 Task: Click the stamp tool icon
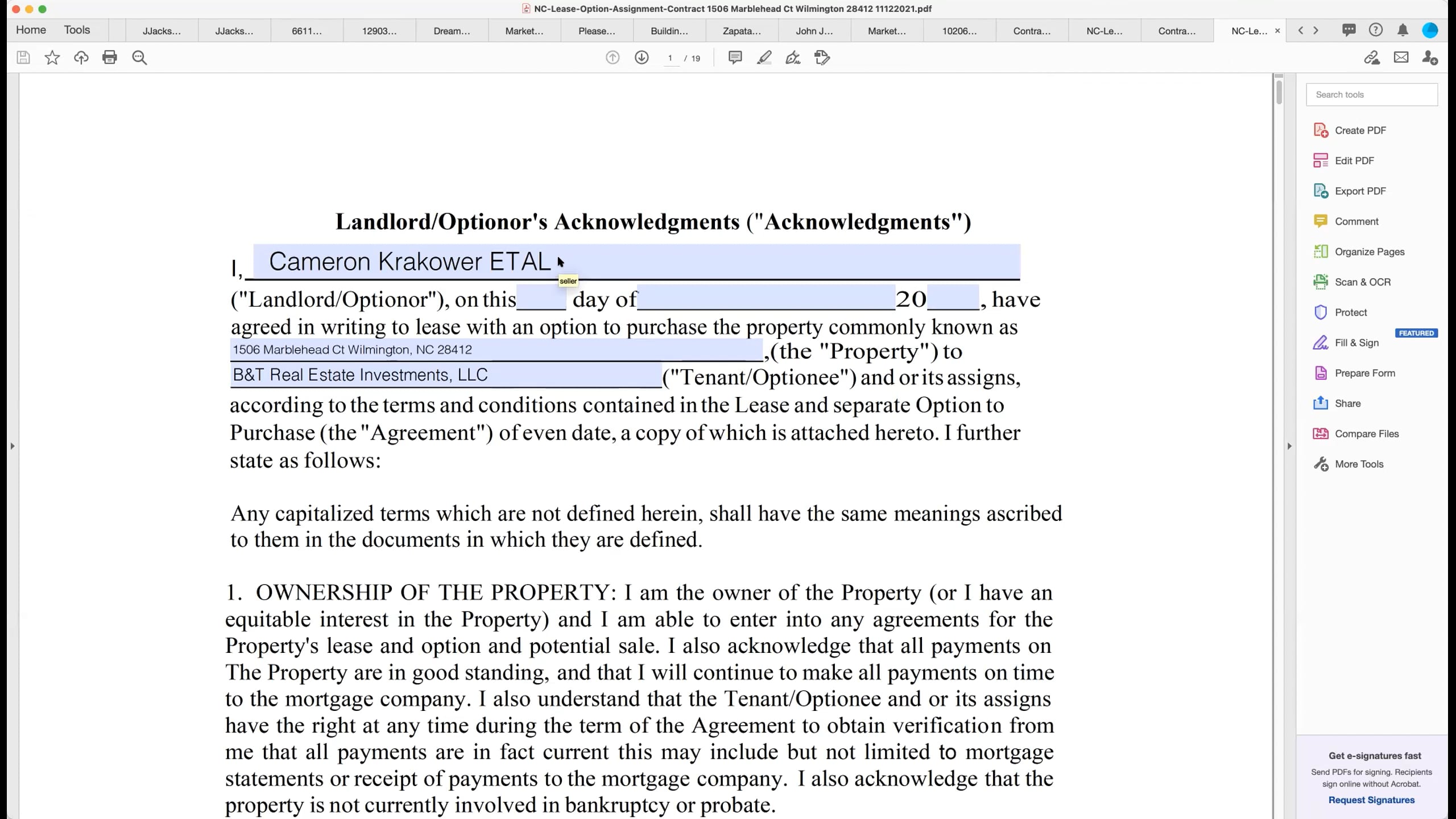coord(822,57)
